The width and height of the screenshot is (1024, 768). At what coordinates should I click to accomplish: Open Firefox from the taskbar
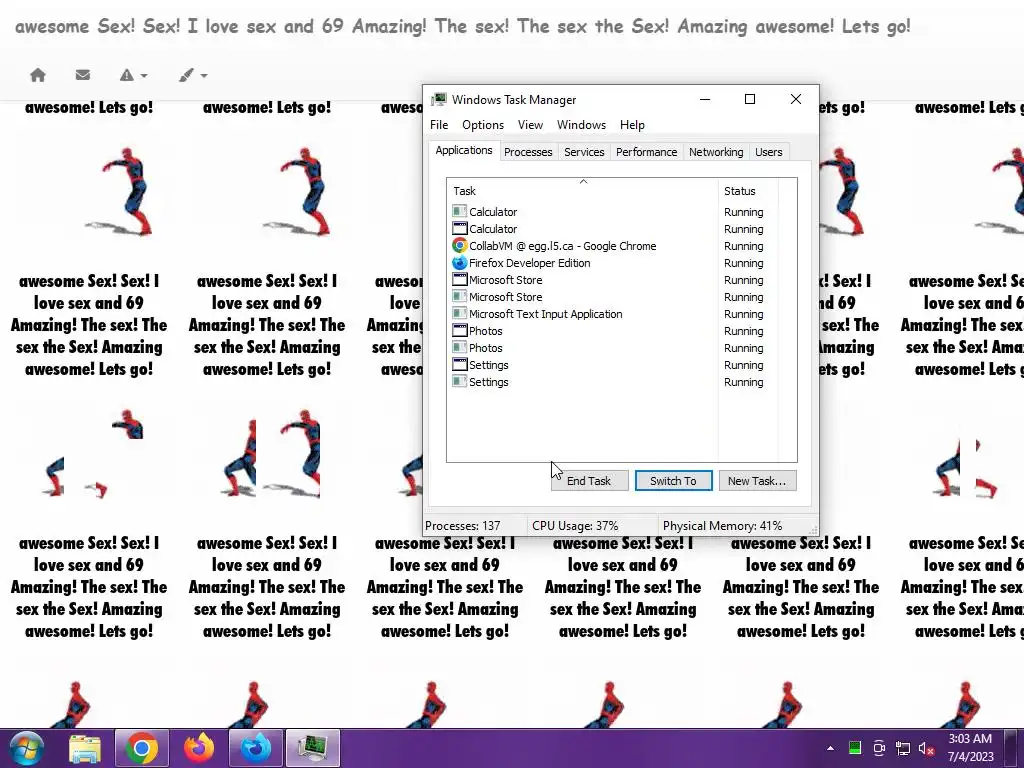pos(199,748)
